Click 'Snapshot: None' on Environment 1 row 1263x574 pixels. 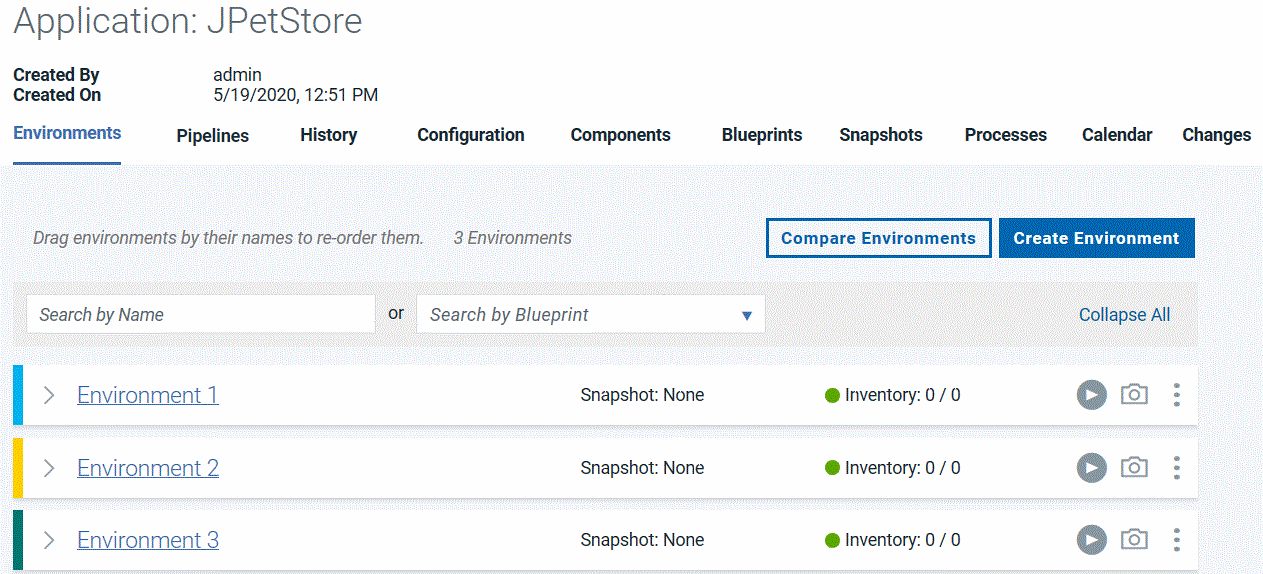pos(642,395)
